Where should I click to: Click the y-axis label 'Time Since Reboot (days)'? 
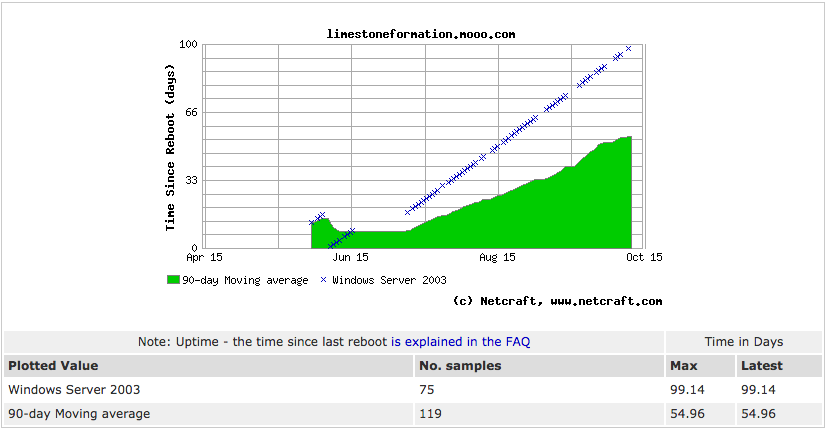(x=169, y=147)
